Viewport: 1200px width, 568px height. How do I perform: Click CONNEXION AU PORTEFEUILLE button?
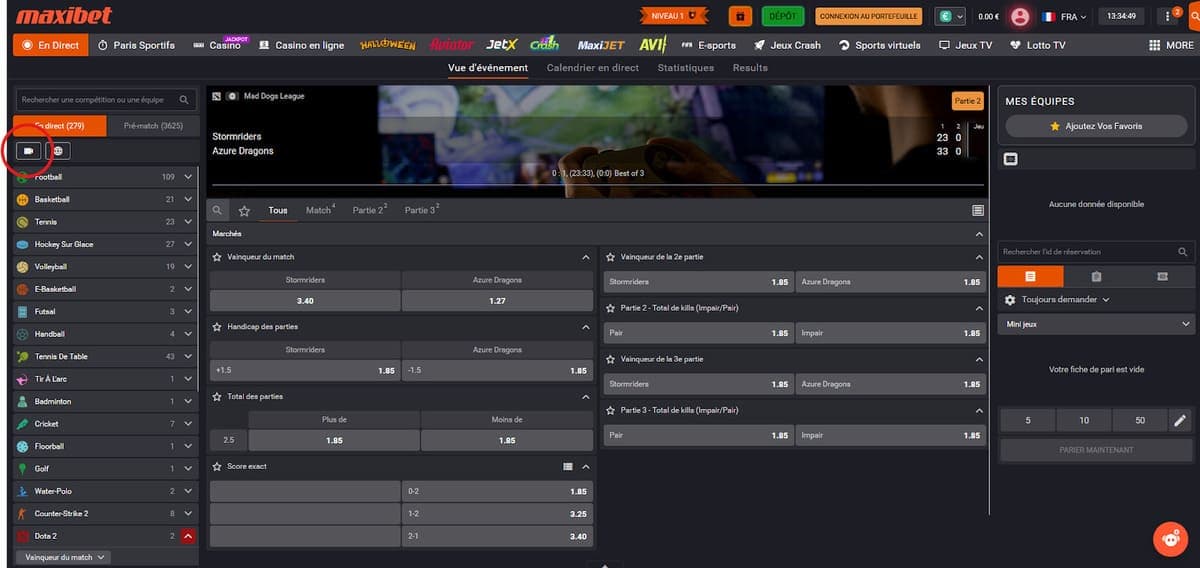coord(868,16)
